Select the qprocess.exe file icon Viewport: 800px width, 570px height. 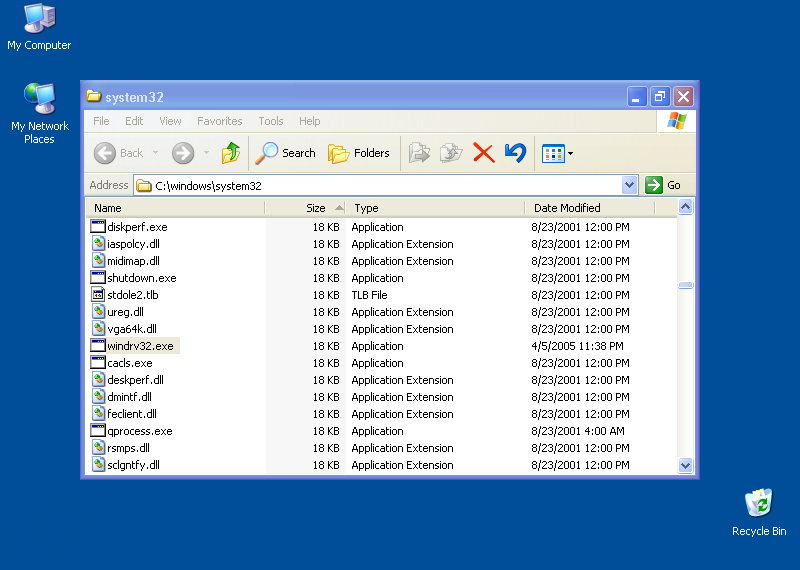98,431
